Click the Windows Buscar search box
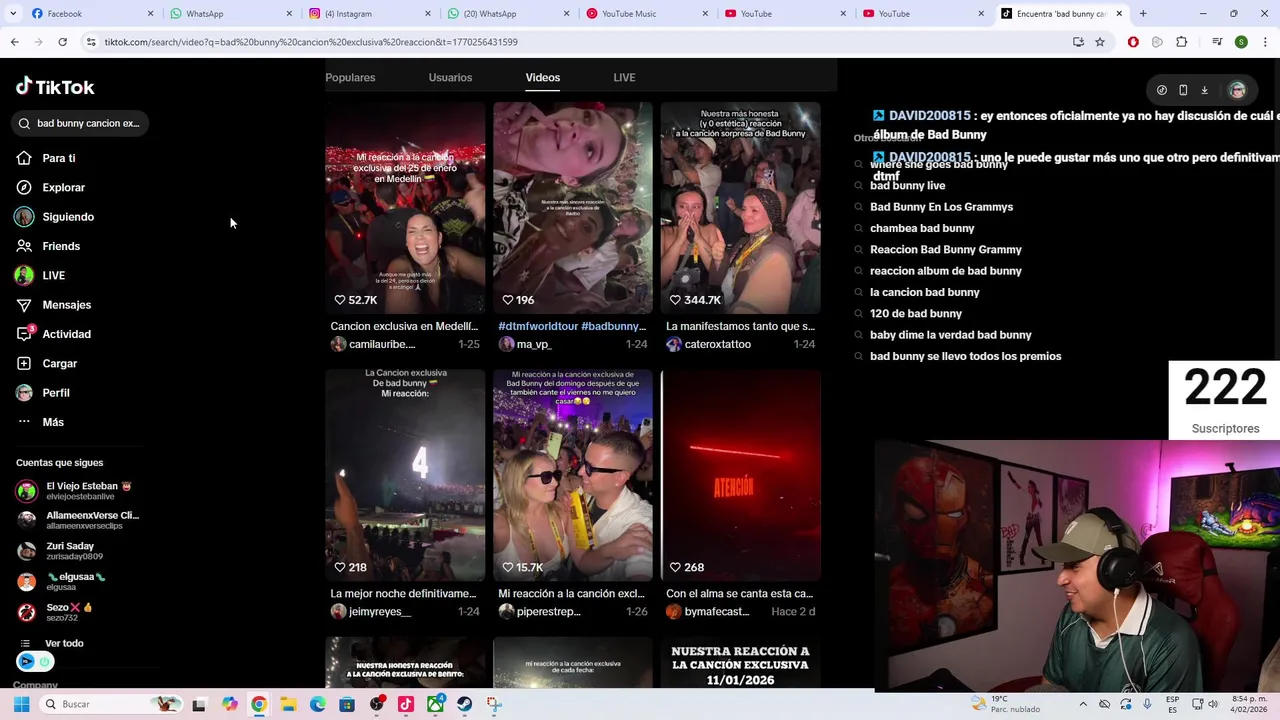 (x=112, y=704)
